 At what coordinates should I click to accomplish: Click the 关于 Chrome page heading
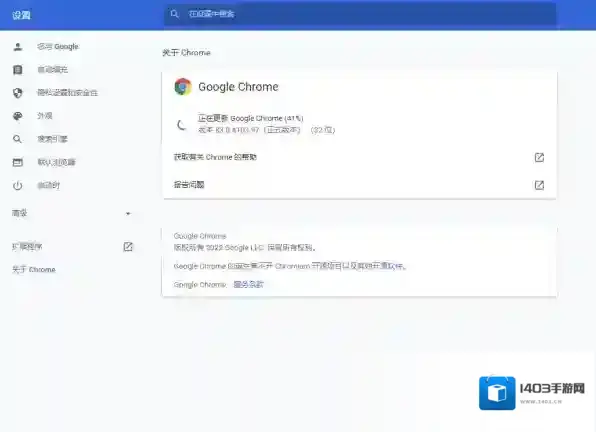coord(186,52)
